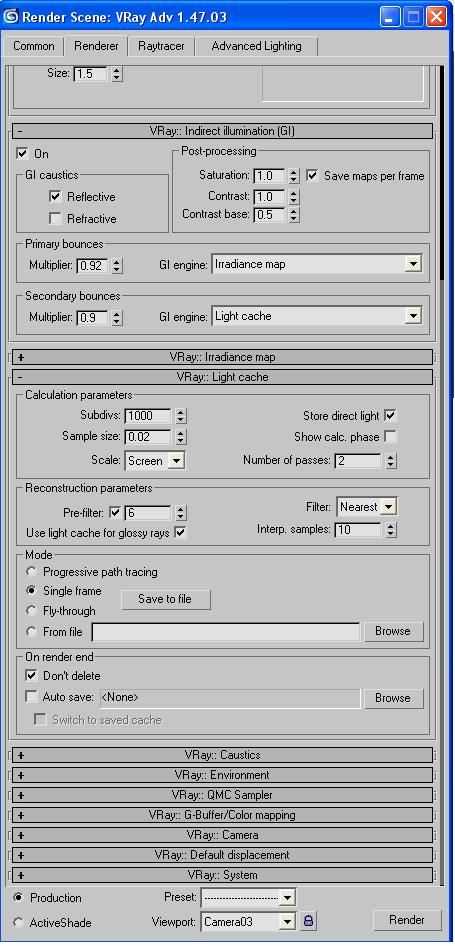Viewport: 455px width, 946px height.
Task: Uncheck Don't delete option
Action: pyautogui.click(x=31, y=675)
